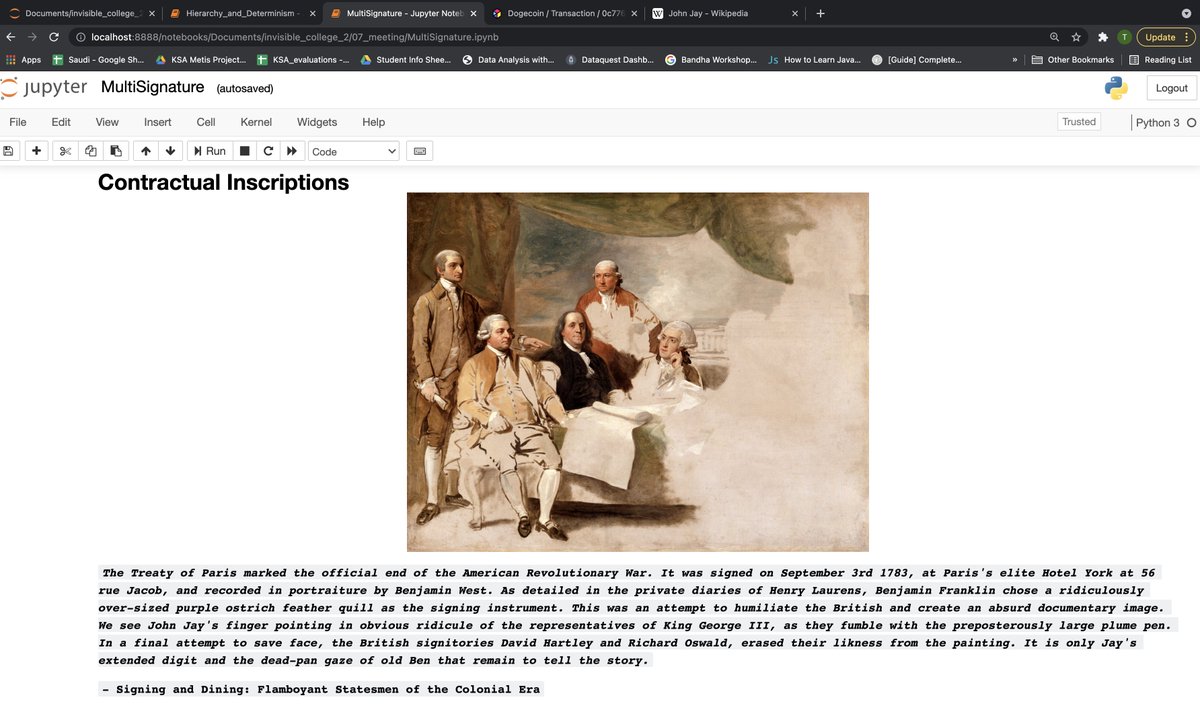Image resolution: width=1200 pixels, height=708 pixels.
Task: Open the Insert menu
Action: 158,122
